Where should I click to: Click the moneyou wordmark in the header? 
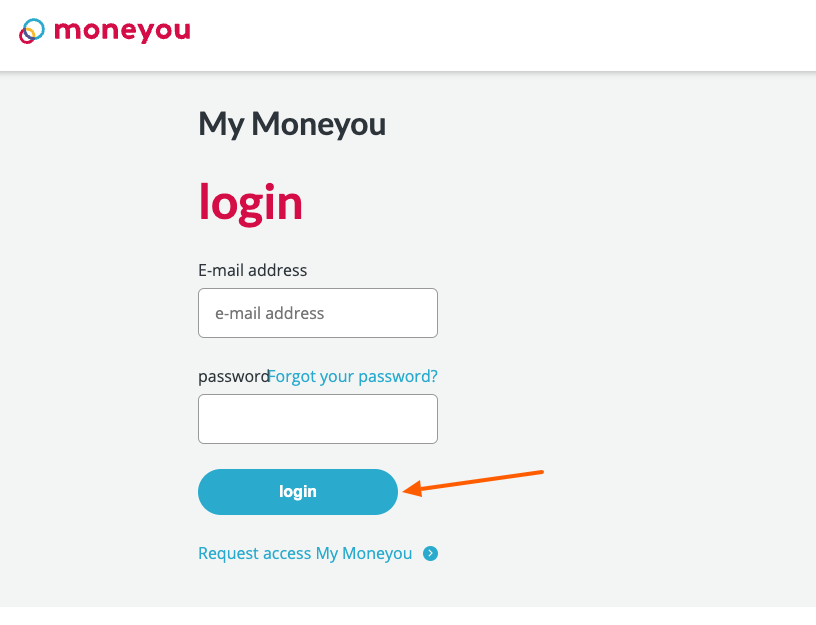click(x=124, y=31)
